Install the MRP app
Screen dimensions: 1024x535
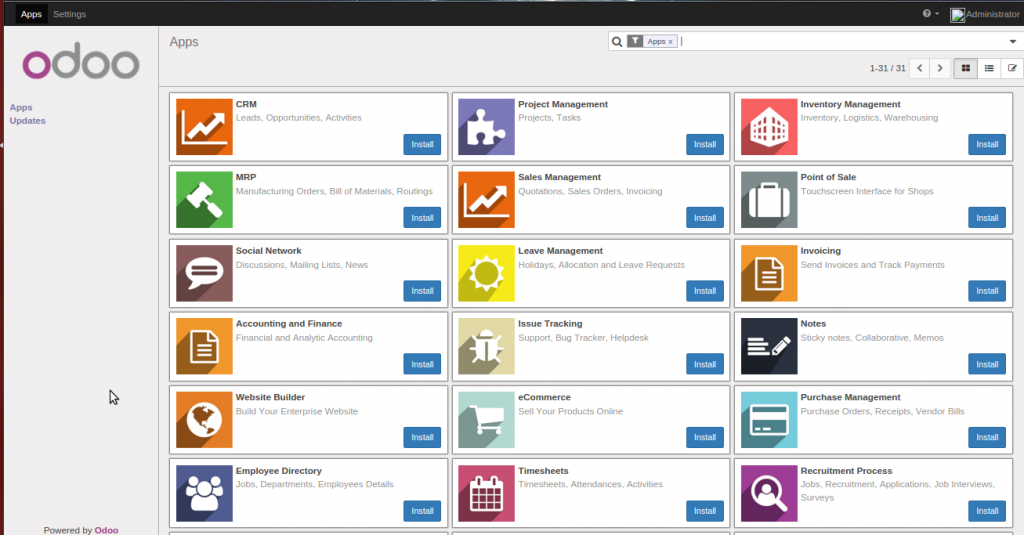click(x=422, y=218)
